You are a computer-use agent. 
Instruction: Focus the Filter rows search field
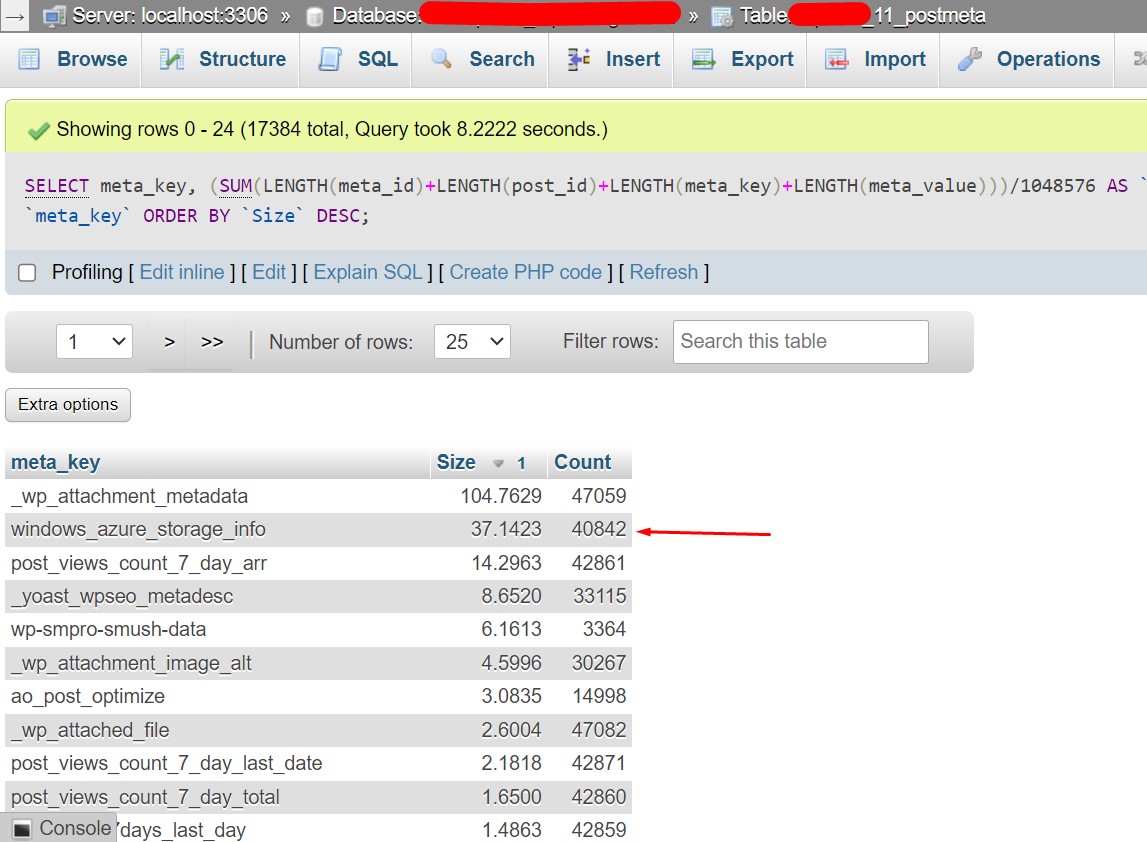(x=800, y=342)
